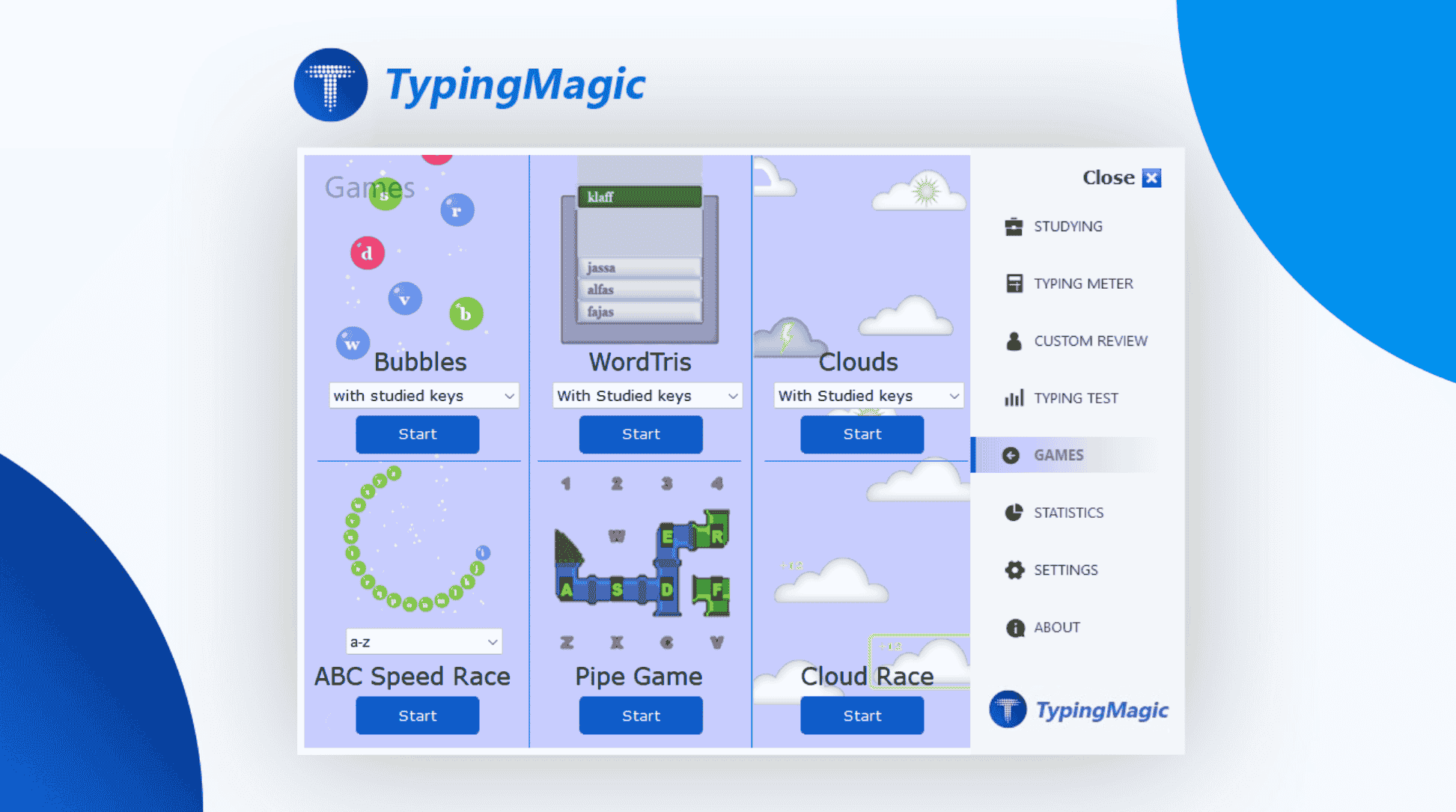The width and height of the screenshot is (1456, 812).
Task: Click the About info icon
Action: coord(1014,627)
